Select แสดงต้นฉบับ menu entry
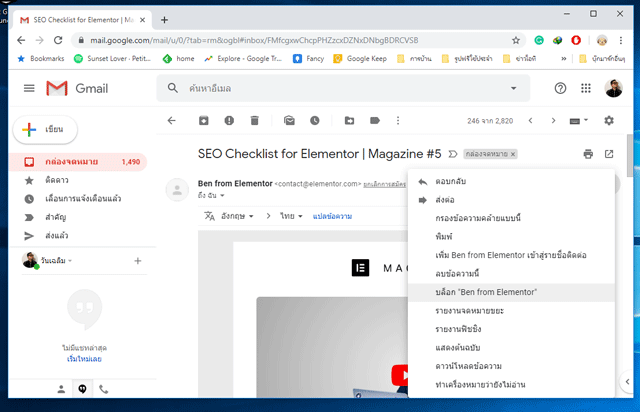Viewport: 640px width, 412px height. point(511,347)
